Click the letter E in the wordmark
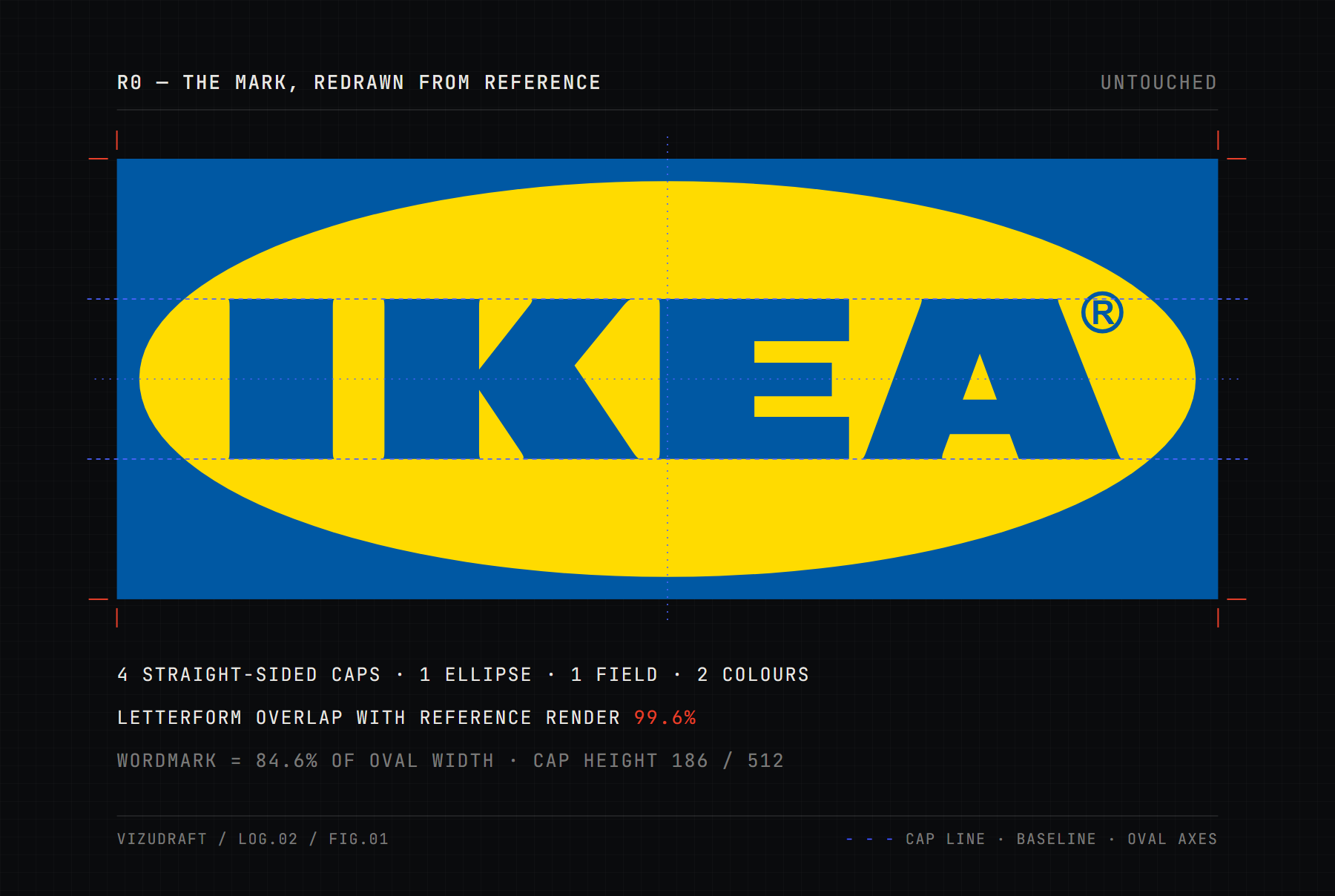This screenshot has width=1335, height=896. (x=754, y=379)
